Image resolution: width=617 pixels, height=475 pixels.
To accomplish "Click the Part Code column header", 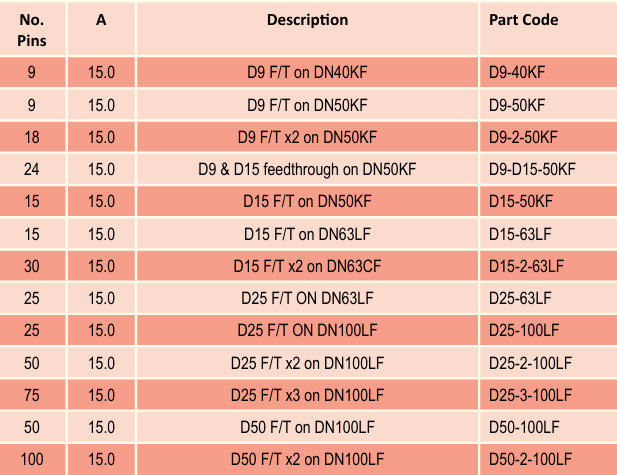I will (x=523, y=20).
